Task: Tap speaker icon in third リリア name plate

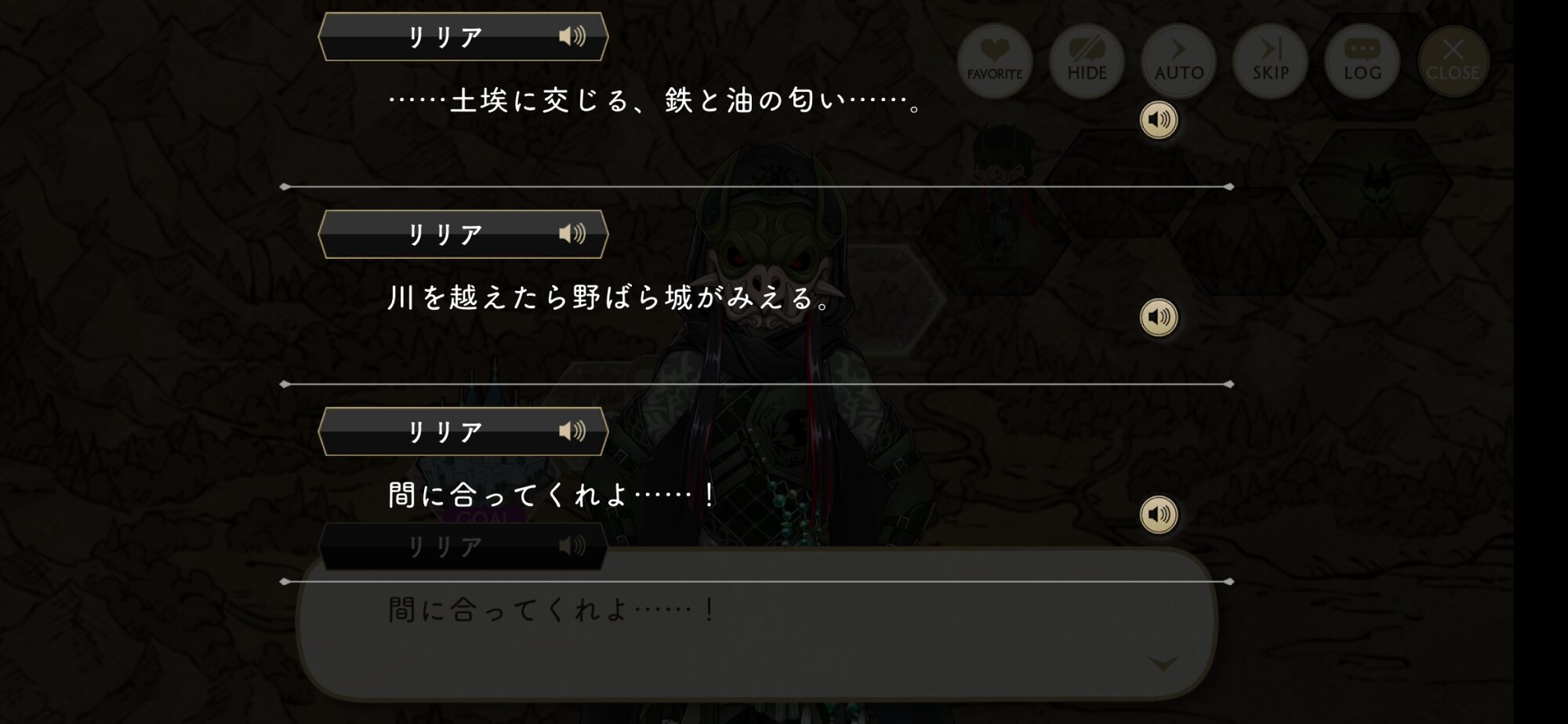Action: pyautogui.click(x=572, y=431)
